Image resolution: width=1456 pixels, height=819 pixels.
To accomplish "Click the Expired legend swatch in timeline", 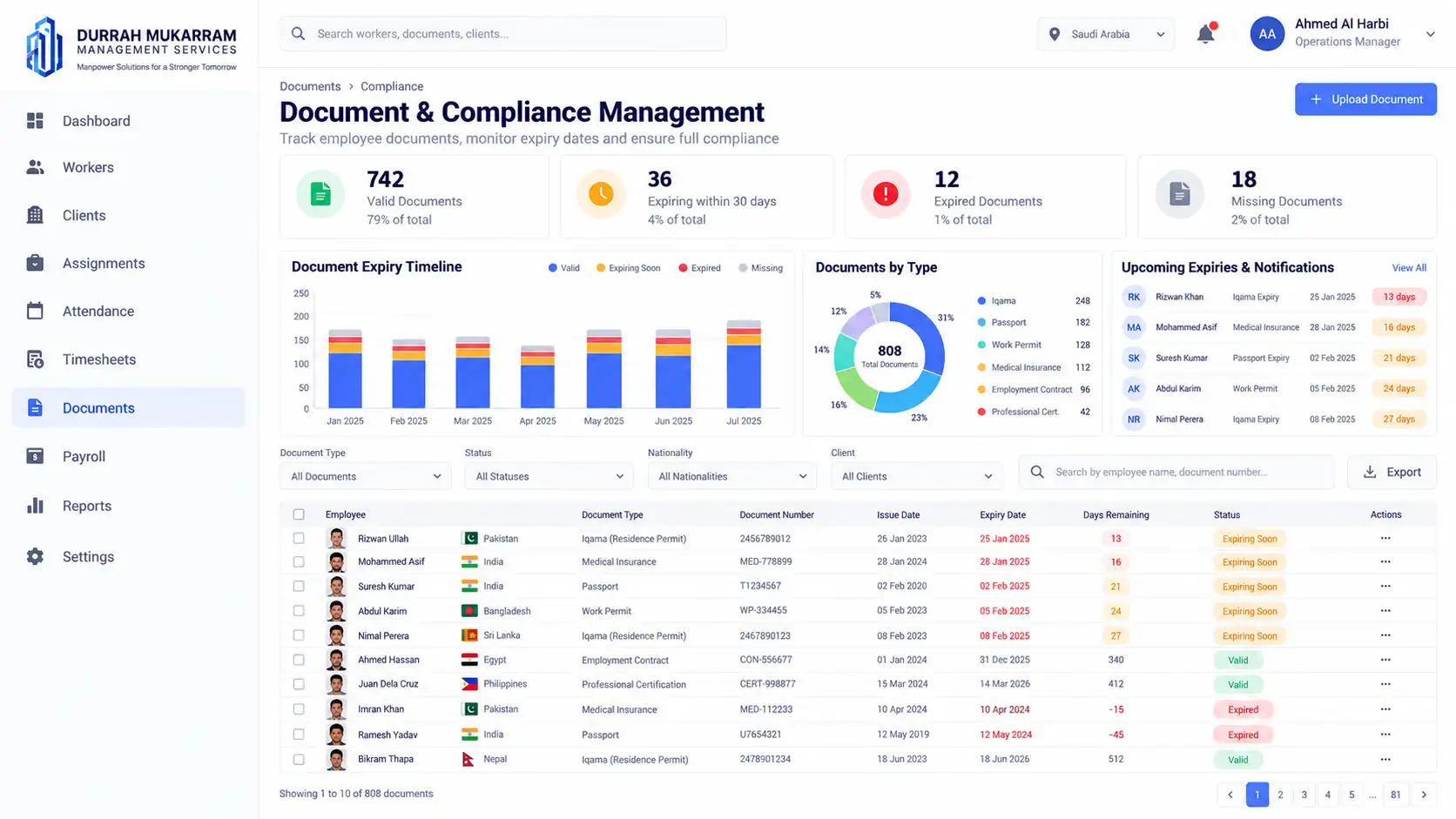I will [x=684, y=268].
